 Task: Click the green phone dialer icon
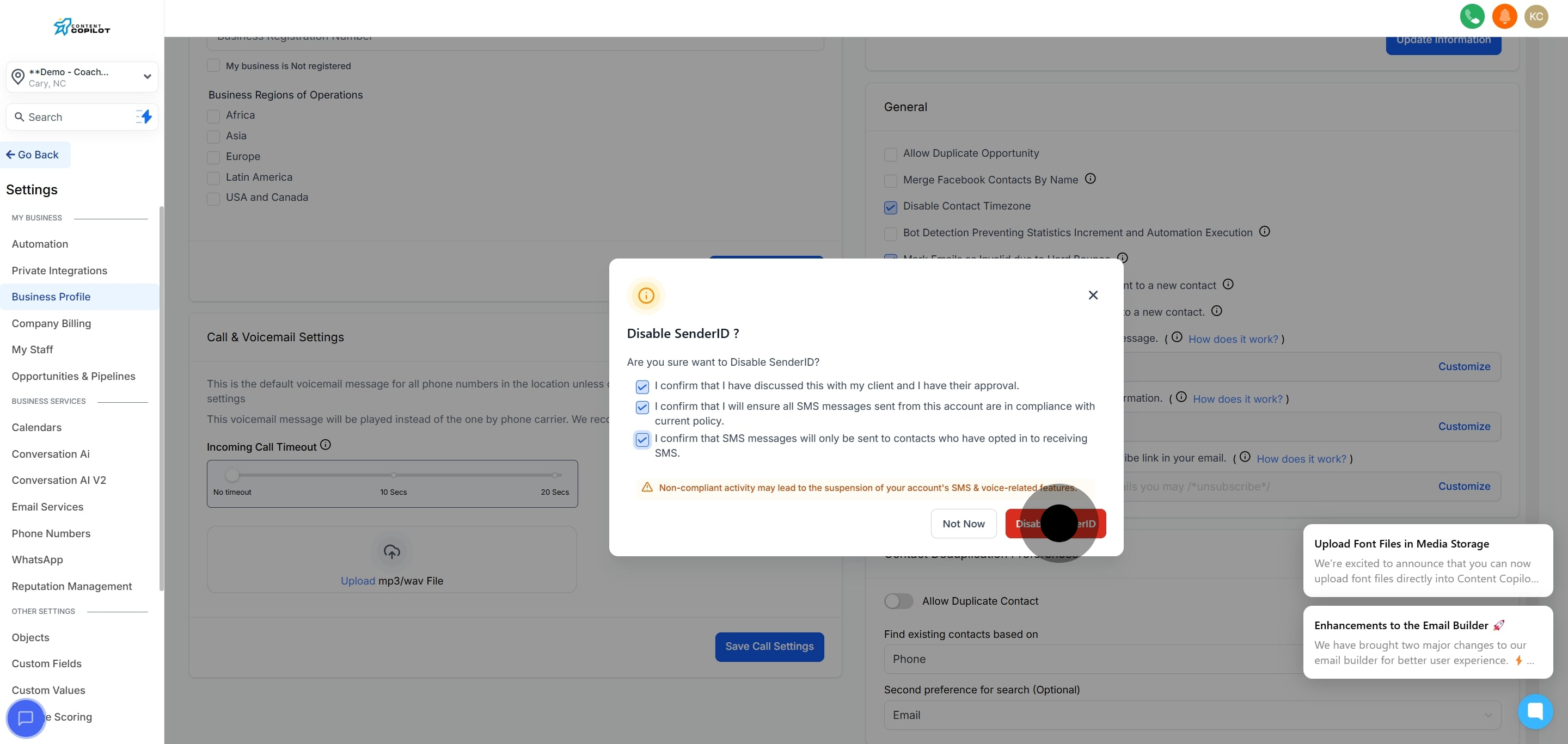[x=1472, y=16]
